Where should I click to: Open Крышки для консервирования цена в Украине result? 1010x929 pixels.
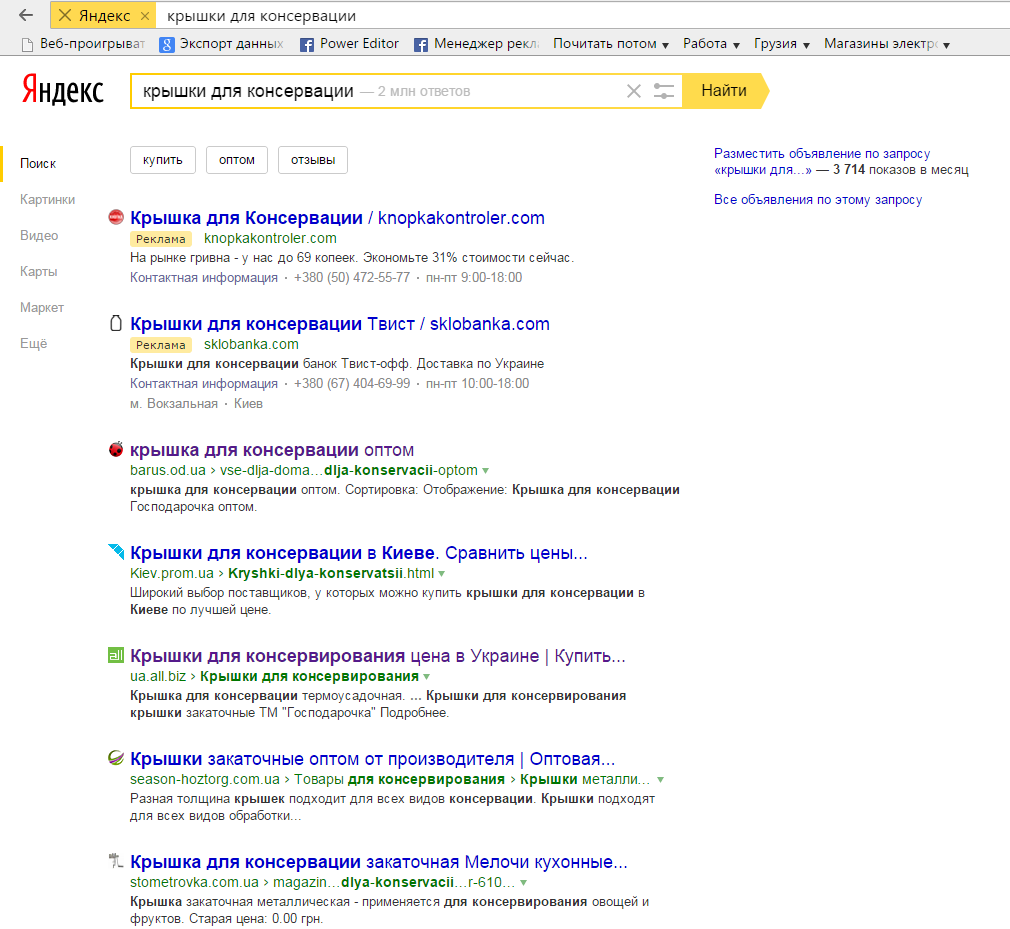(x=377, y=656)
